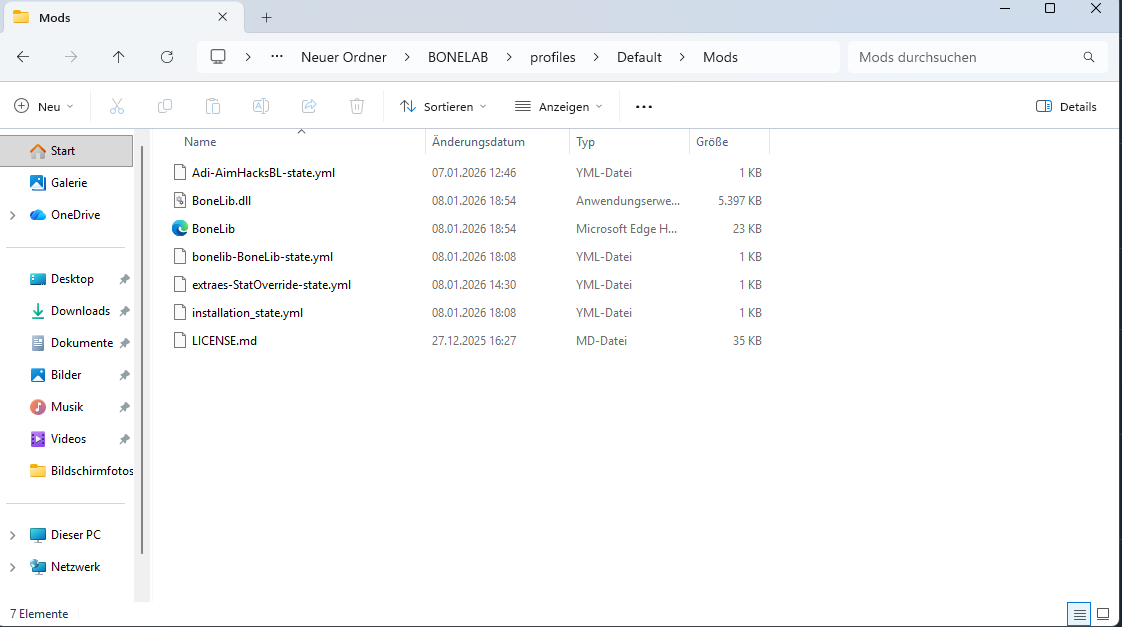Screen dimensions: 1122x627
Task: Open the Neu dropdown menu
Action: pos(44,107)
